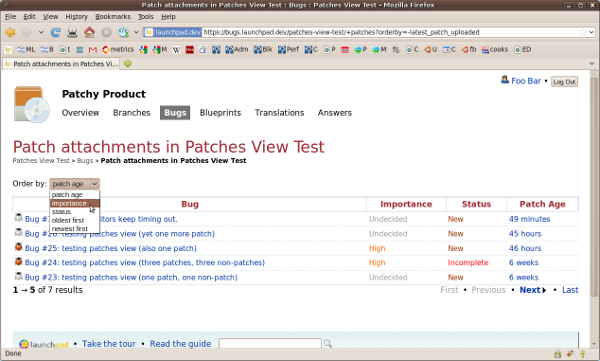Open the cooks bookmark

point(495,49)
